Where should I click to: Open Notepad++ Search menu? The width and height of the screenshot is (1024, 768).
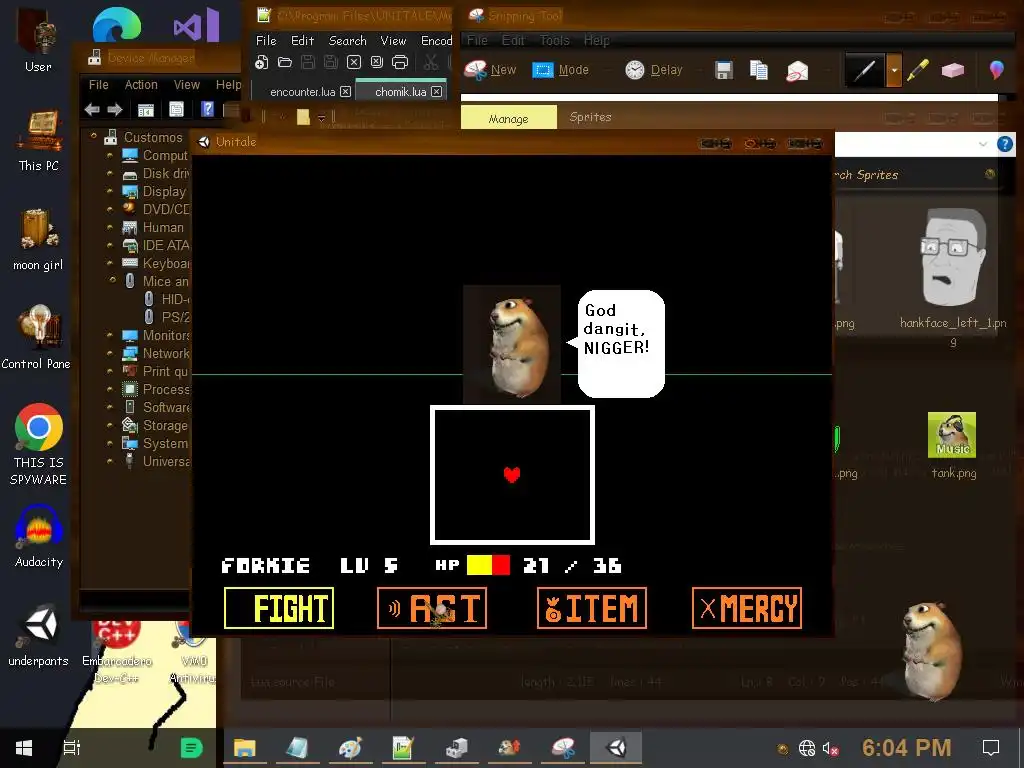tap(347, 40)
